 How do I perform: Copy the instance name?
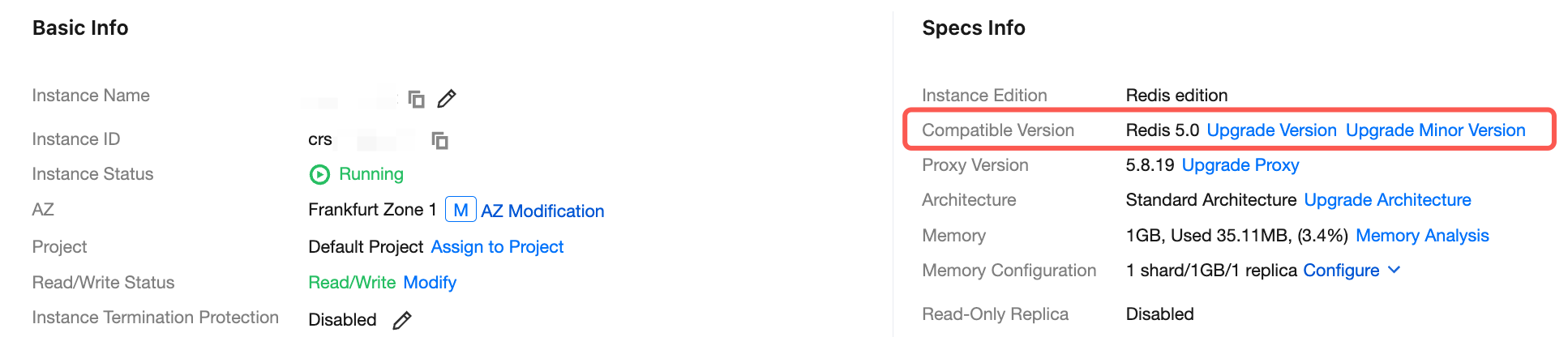[x=416, y=99]
